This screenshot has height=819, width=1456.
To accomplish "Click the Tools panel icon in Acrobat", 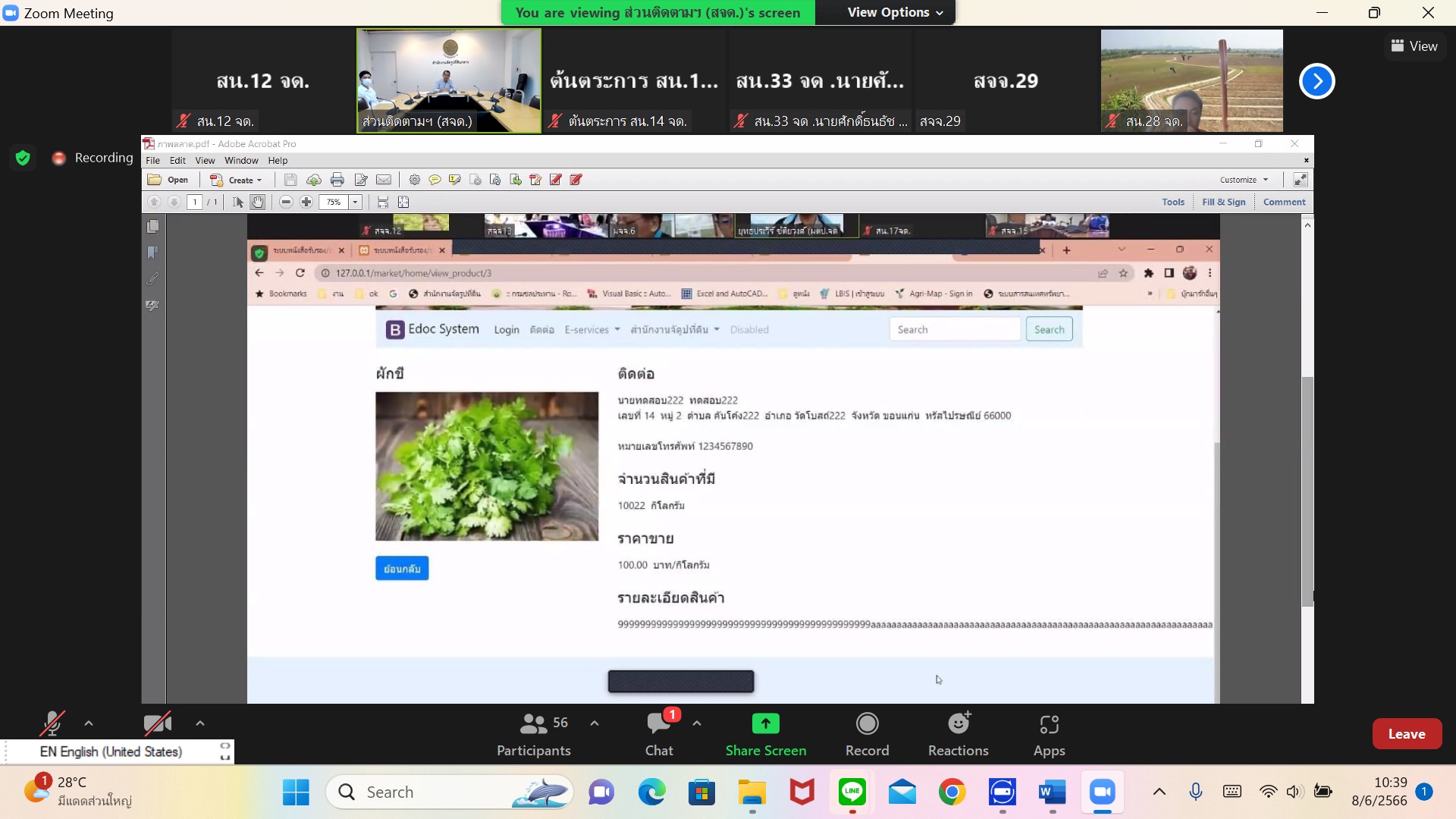I will [1173, 201].
